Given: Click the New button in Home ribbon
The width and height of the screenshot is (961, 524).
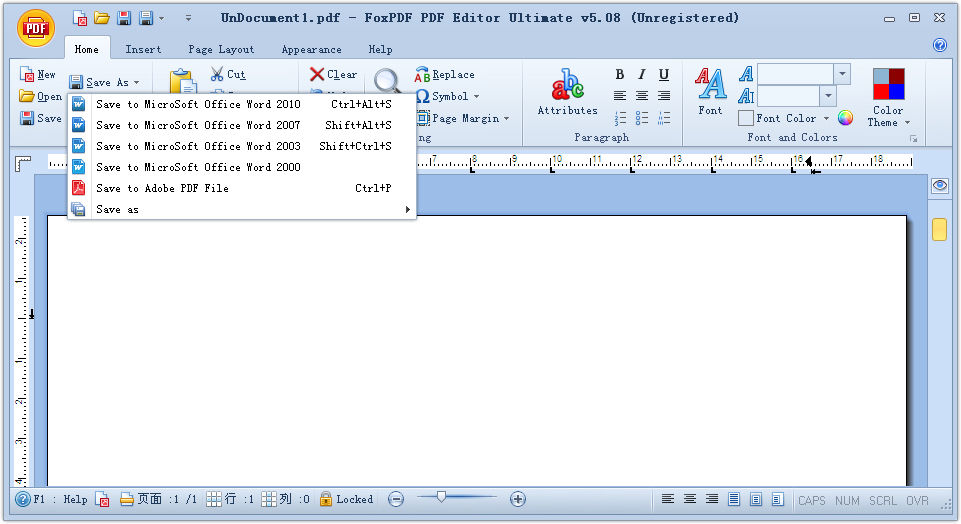Looking at the screenshot, I should click(x=37, y=74).
